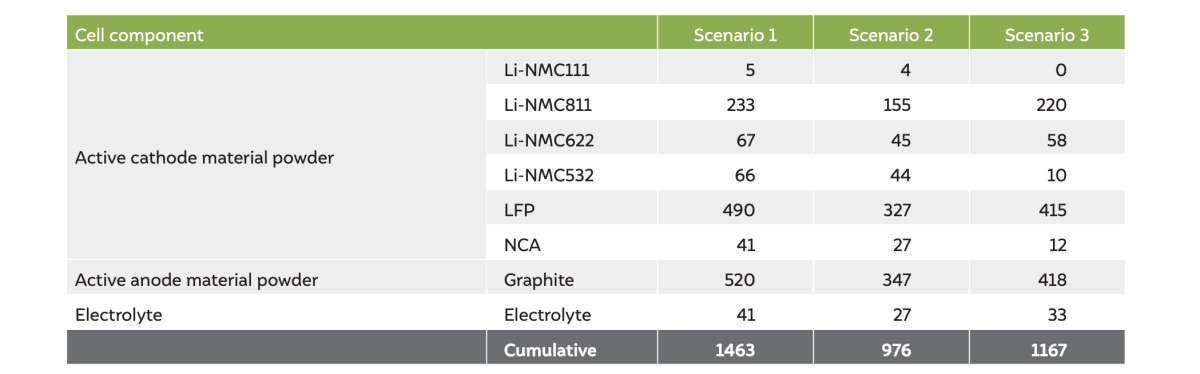1200x374 pixels.
Task: Select the Graphite Scenario 3 value 418
Action: [1052, 280]
